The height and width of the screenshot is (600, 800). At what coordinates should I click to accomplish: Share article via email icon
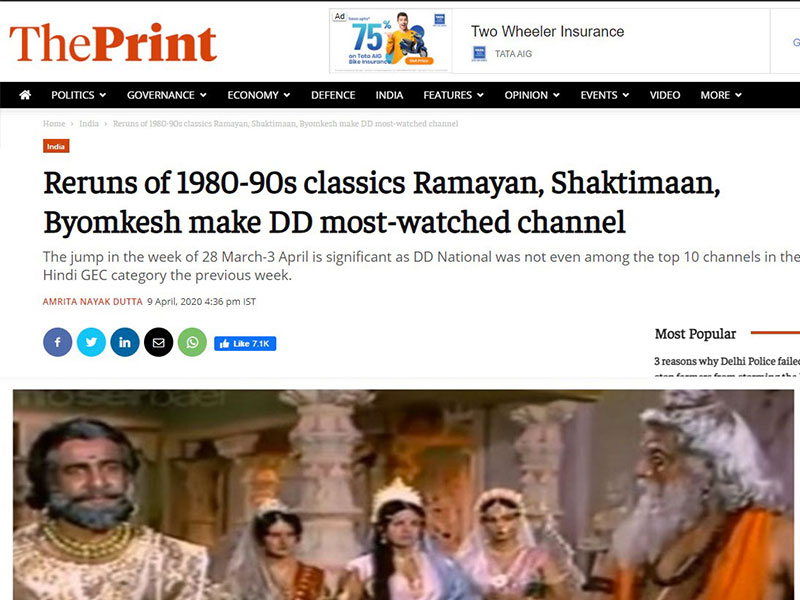[x=159, y=342]
